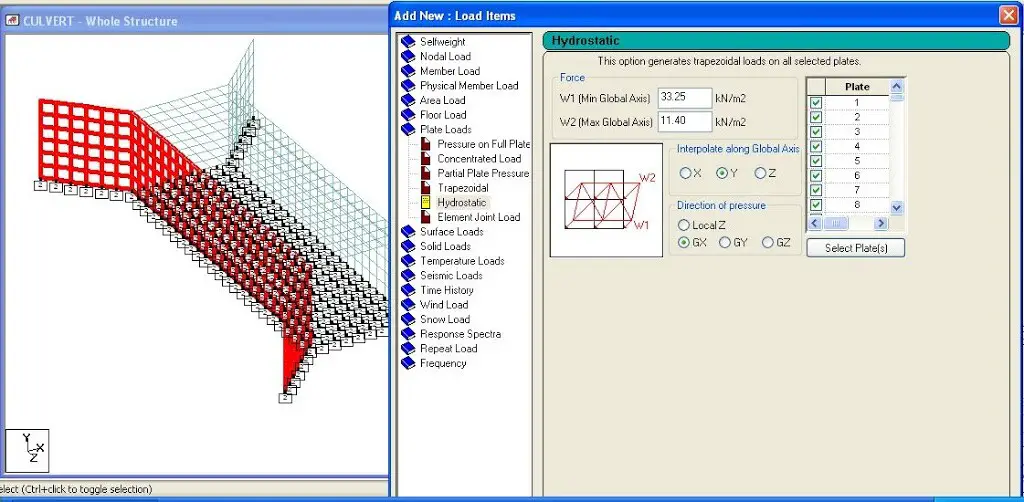Uncheck the checkbox for plate 4
Image resolution: width=1024 pixels, height=502 pixels.
tap(816, 146)
